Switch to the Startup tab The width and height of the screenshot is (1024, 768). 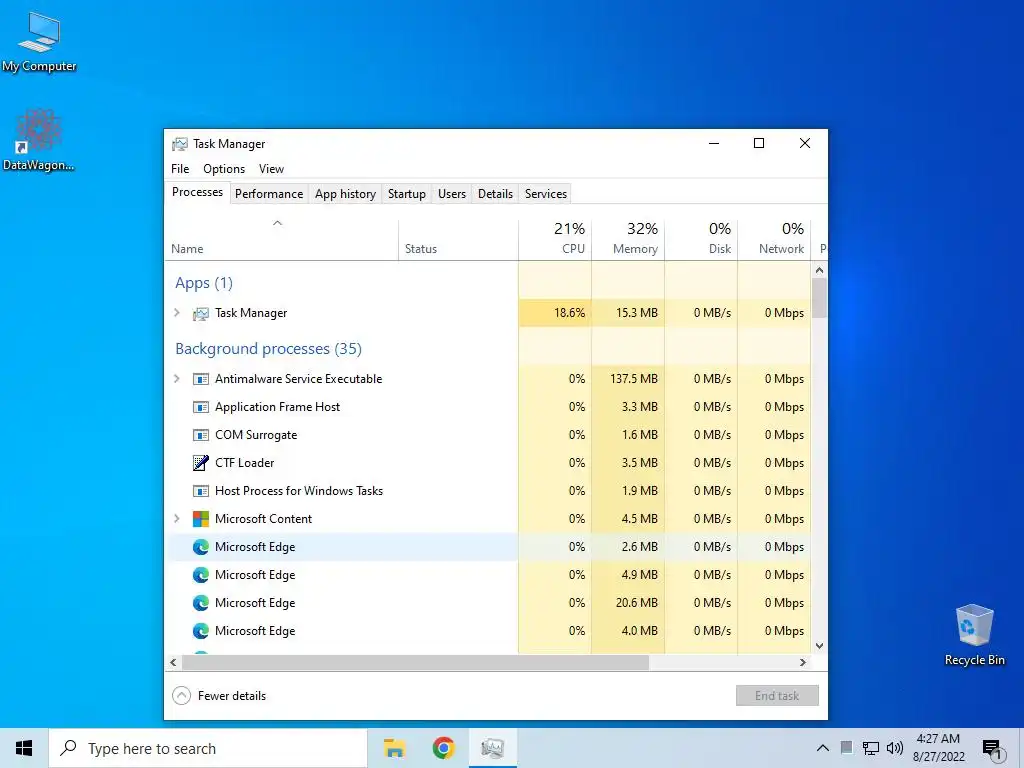tap(407, 194)
